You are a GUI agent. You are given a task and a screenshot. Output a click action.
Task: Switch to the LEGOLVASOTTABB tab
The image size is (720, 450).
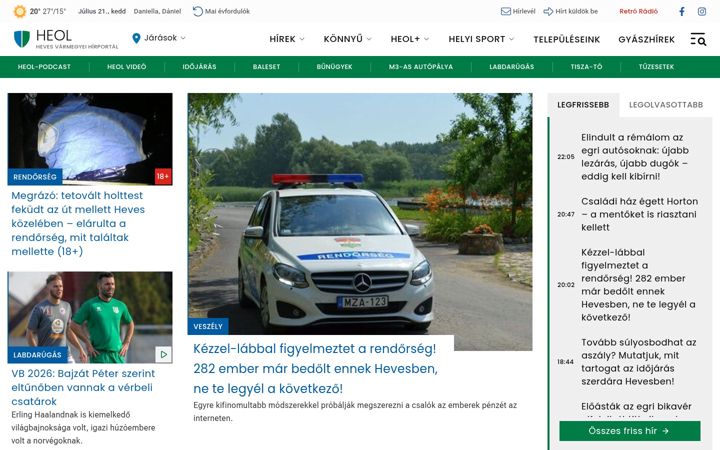coord(666,105)
